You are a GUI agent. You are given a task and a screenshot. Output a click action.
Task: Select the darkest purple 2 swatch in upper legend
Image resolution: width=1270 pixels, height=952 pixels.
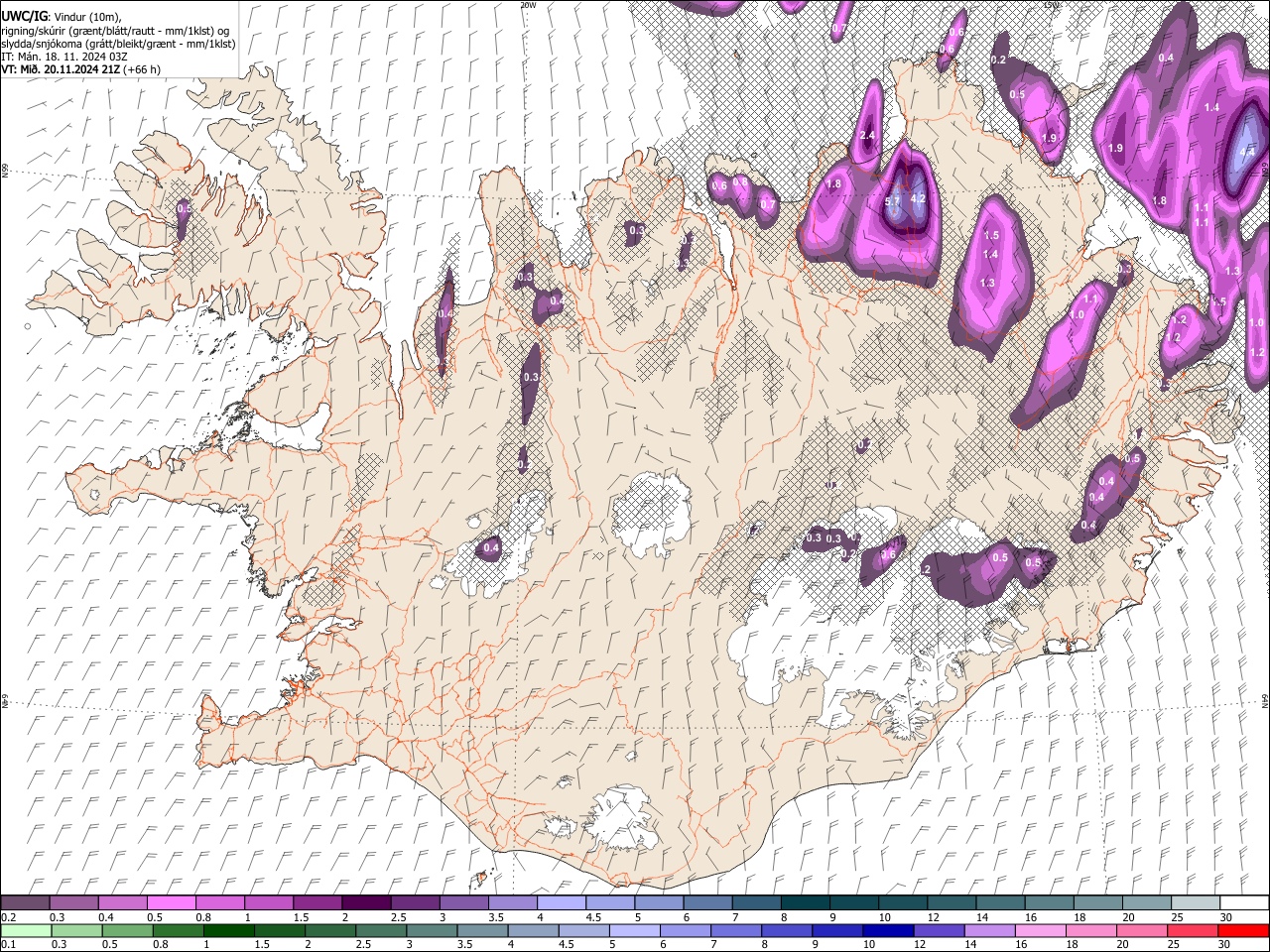point(366,903)
